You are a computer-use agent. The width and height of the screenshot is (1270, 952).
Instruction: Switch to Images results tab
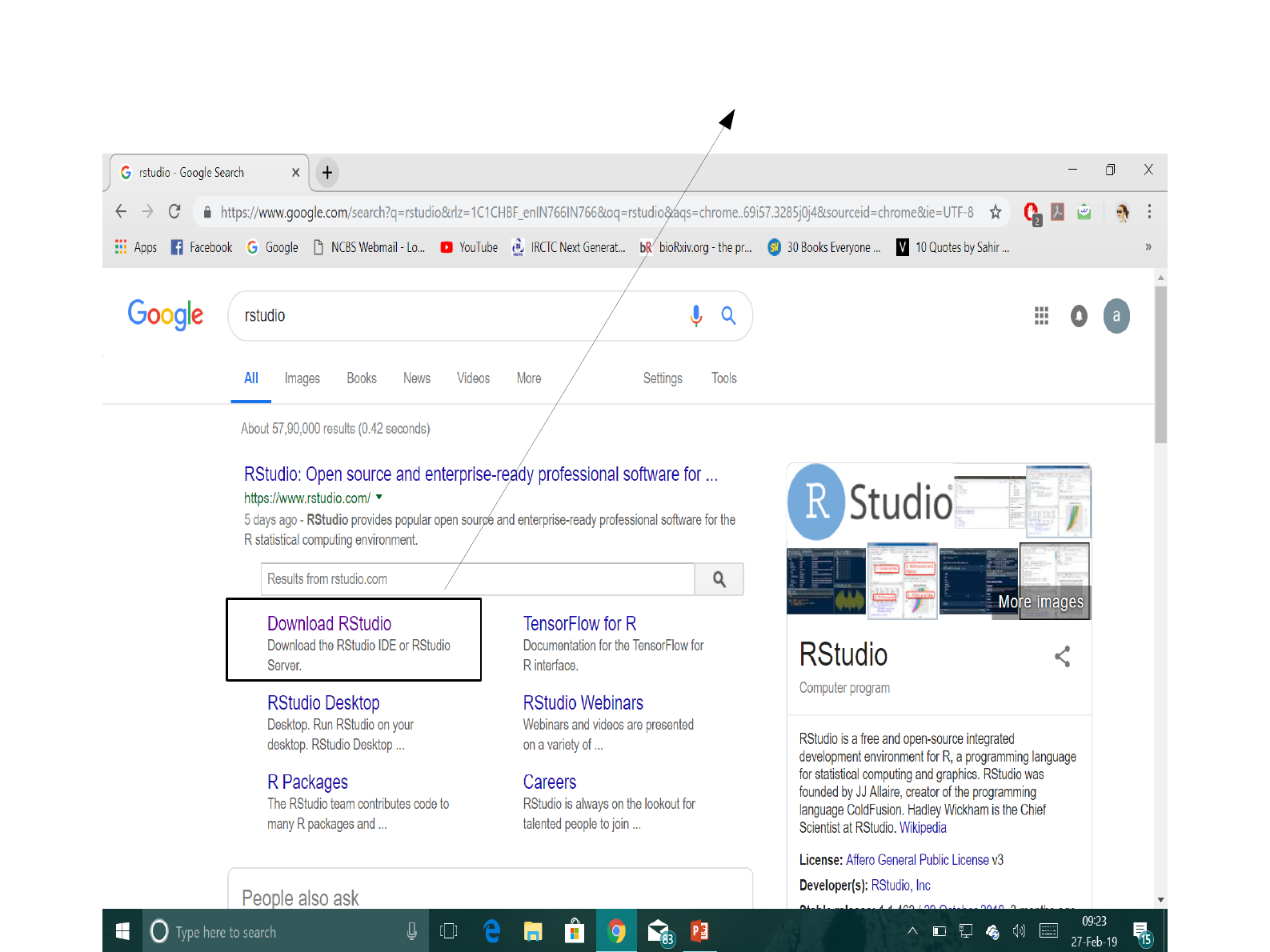click(302, 378)
